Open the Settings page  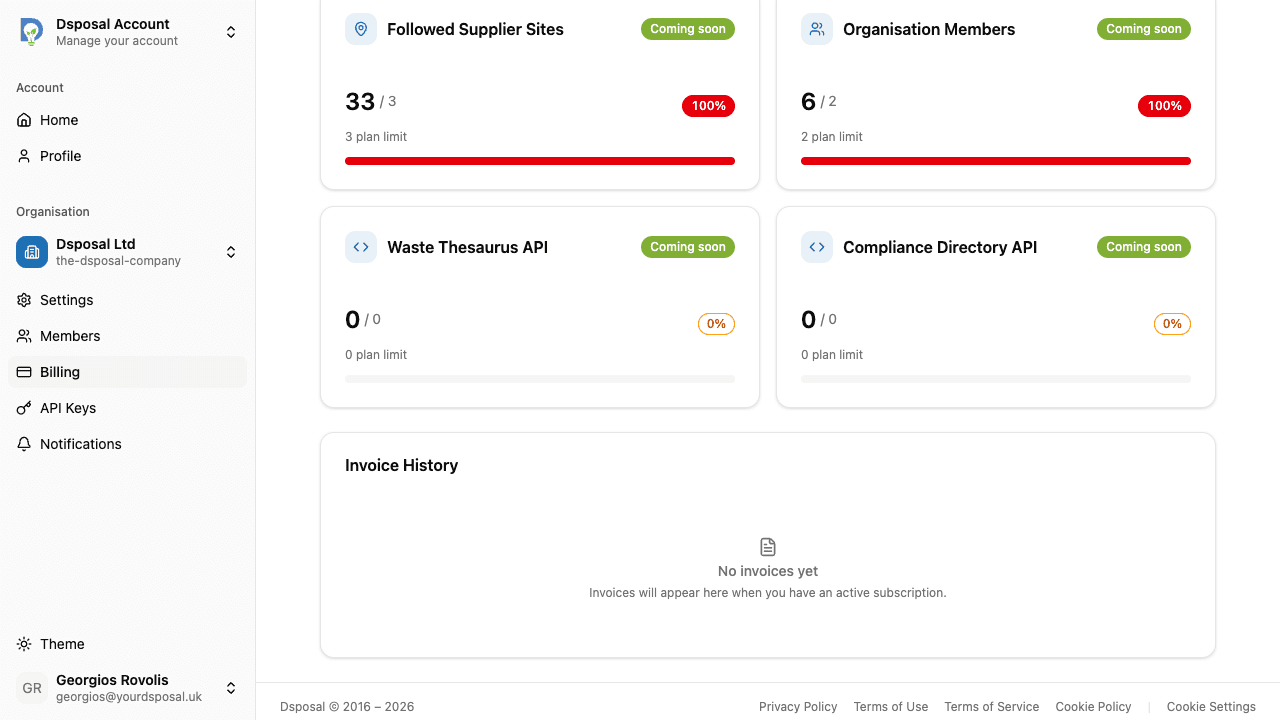pyautogui.click(x=66, y=300)
